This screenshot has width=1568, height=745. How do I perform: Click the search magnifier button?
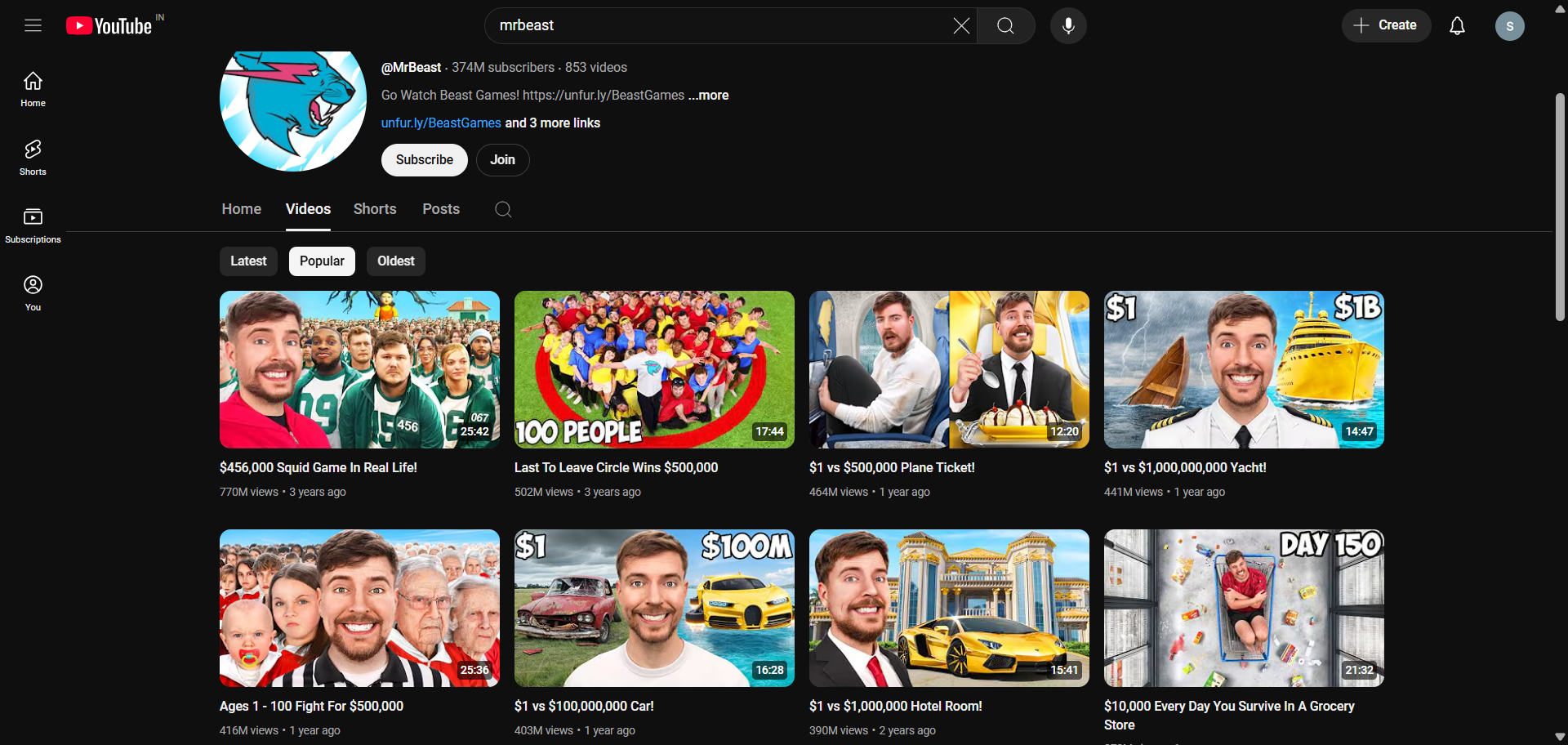[1006, 26]
